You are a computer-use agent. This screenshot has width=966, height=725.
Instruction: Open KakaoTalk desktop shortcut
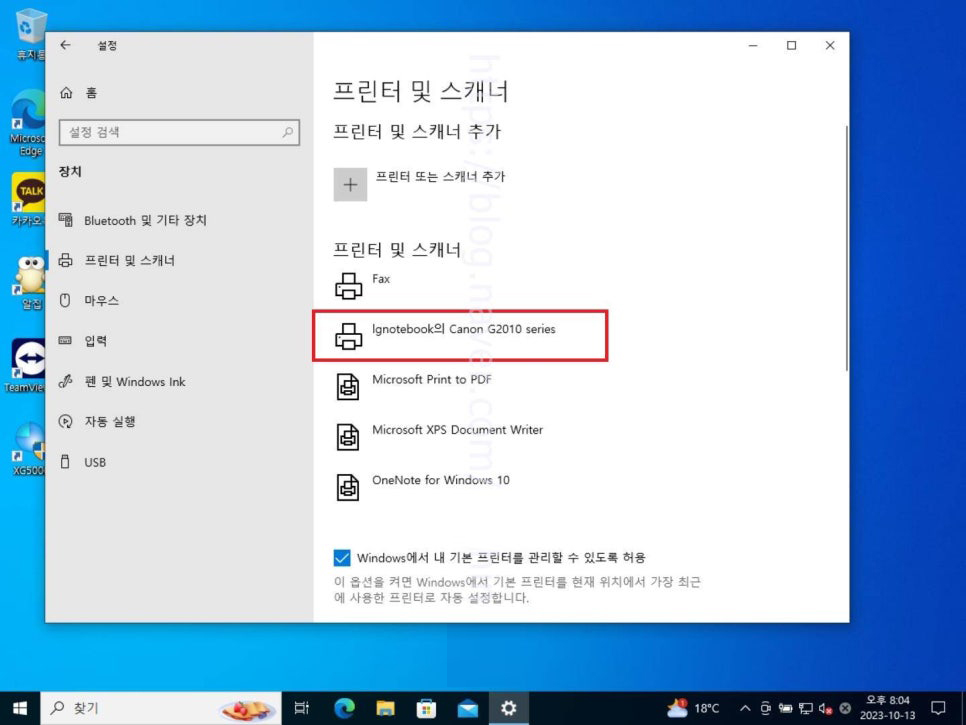click(x=28, y=200)
